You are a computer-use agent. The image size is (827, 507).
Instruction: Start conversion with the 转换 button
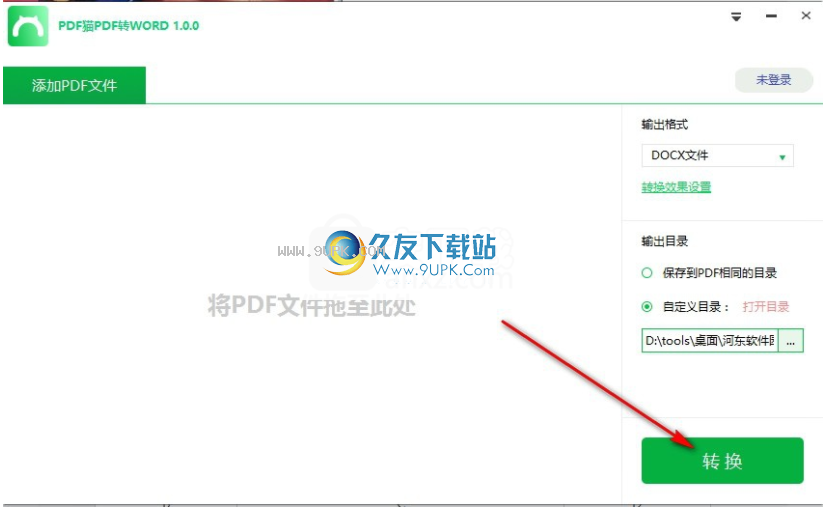click(x=722, y=461)
